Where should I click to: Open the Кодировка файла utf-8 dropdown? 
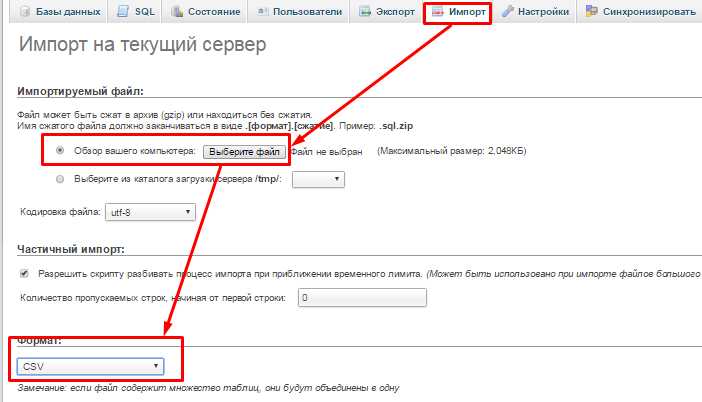point(150,212)
